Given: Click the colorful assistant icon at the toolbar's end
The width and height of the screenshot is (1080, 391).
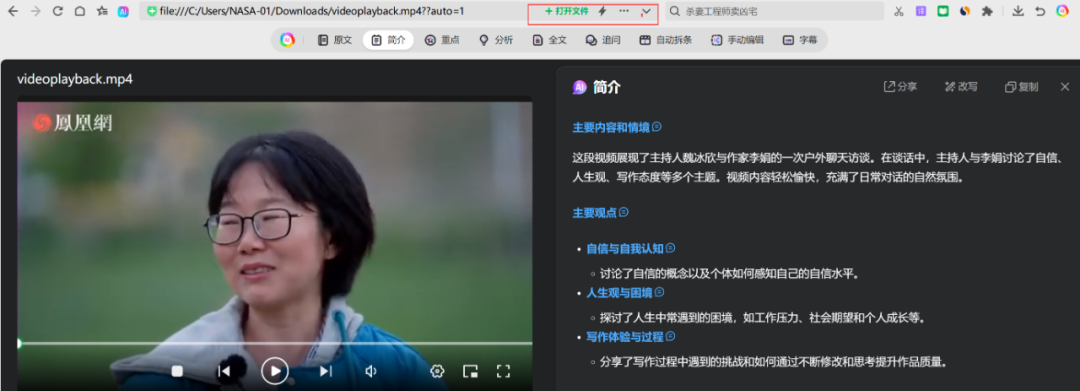Looking at the screenshot, I should coord(1062,11).
